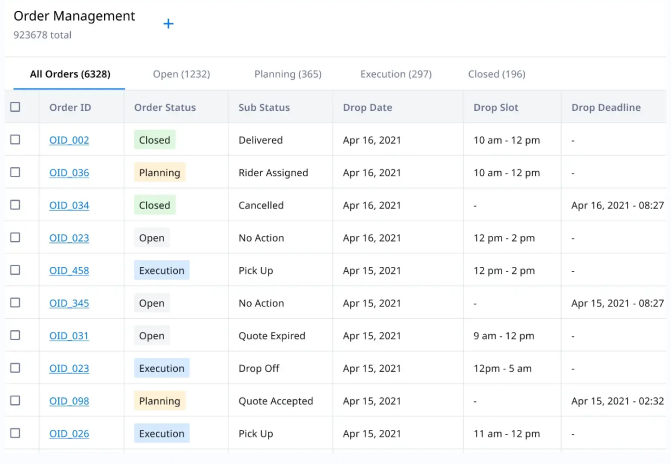Show the Execution (297) tab
The width and height of the screenshot is (671, 464).
coord(396,74)
